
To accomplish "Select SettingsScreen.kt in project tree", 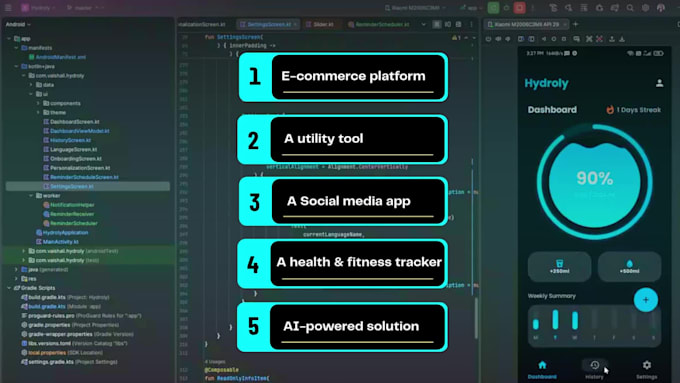I will [x=88, y=187].
